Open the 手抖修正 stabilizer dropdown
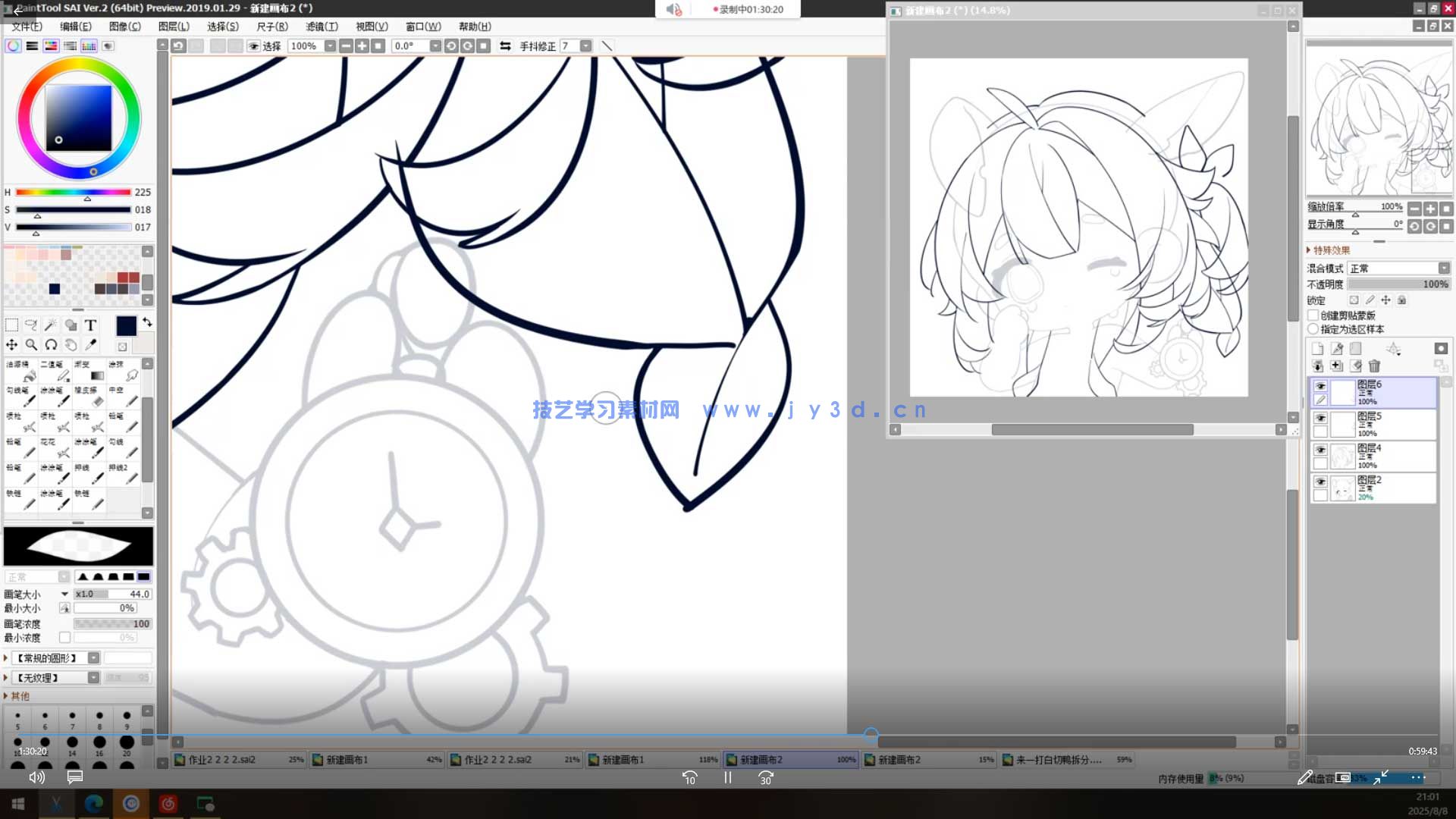The width and height of the screenshot is (1456, 819). 585,46
